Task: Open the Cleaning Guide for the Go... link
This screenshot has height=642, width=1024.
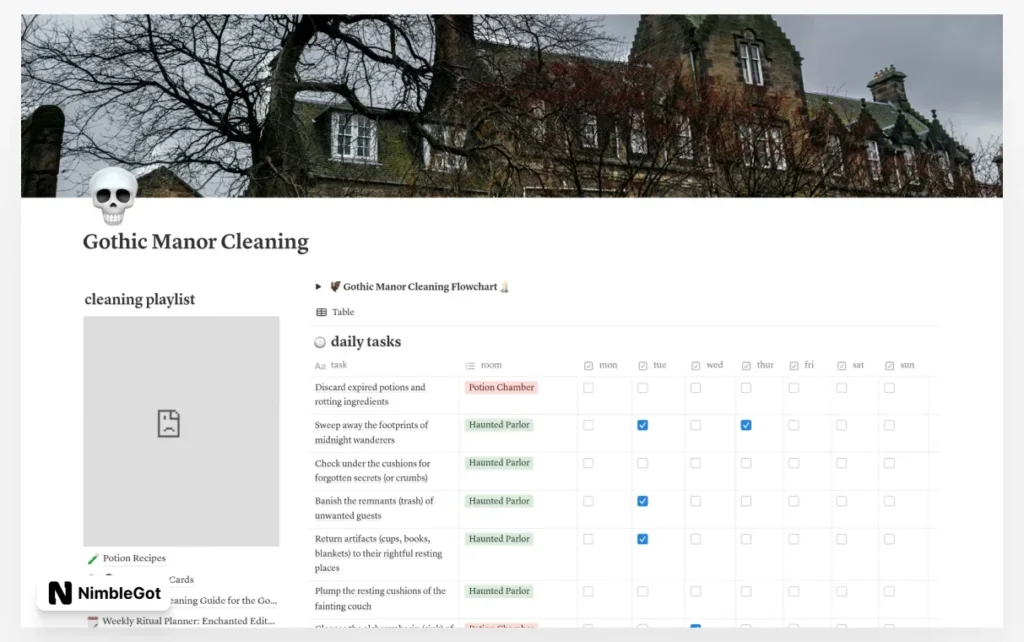Action: (x=223, y=600)
